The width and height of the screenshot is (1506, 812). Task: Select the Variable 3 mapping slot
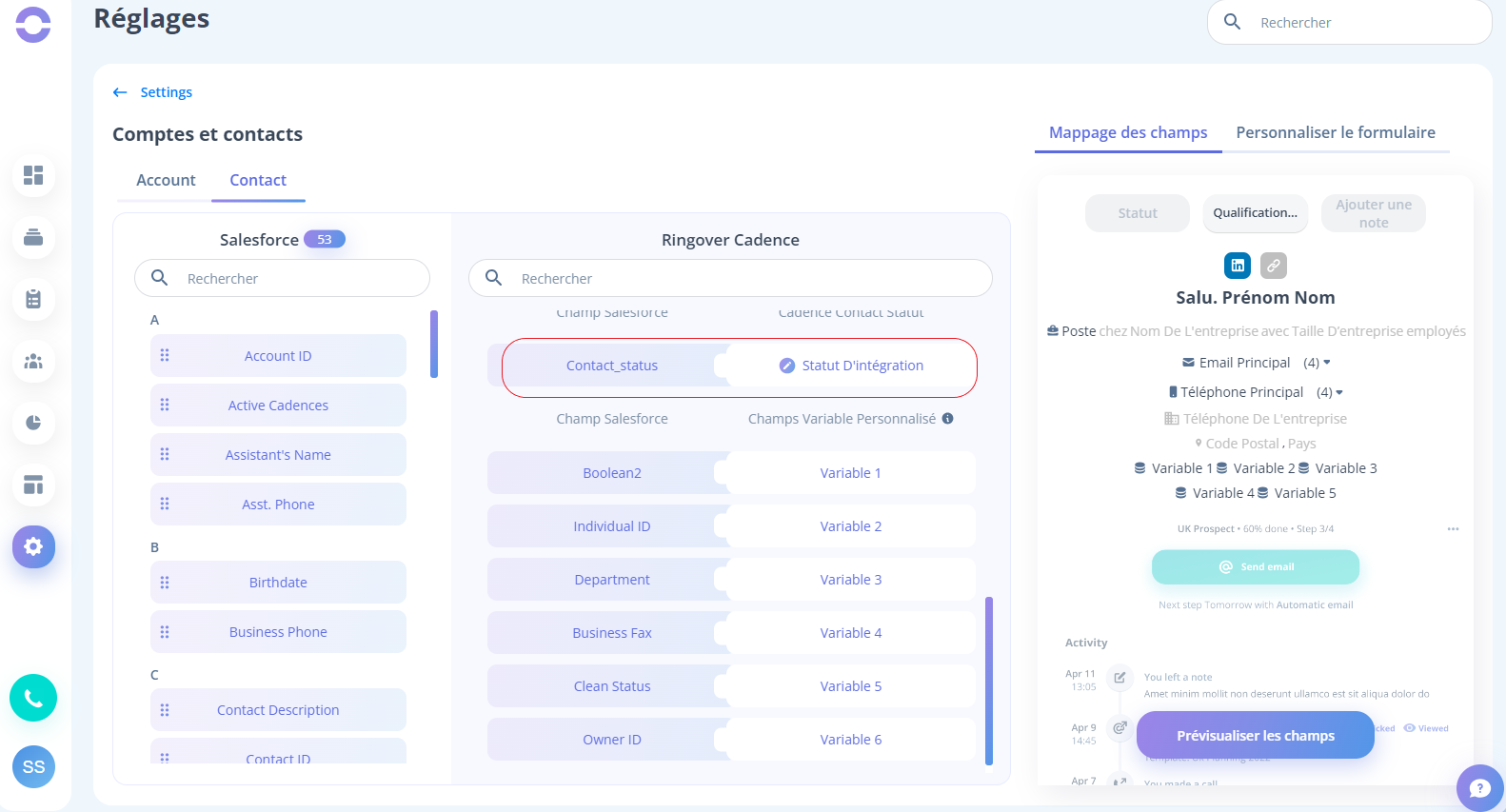pos(851,580)
